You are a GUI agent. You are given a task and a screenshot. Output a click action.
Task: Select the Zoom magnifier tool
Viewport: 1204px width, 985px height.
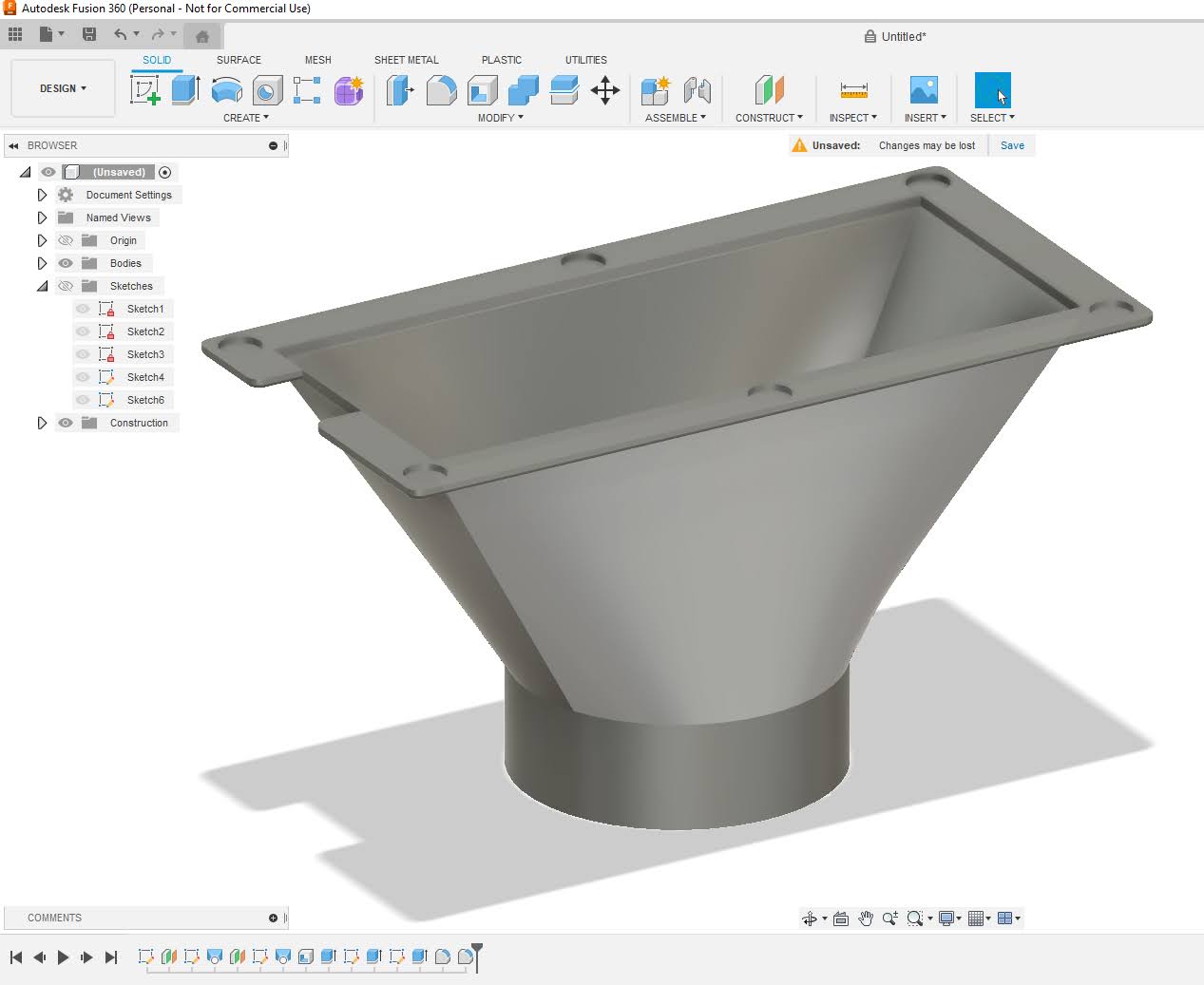point(890,919)
